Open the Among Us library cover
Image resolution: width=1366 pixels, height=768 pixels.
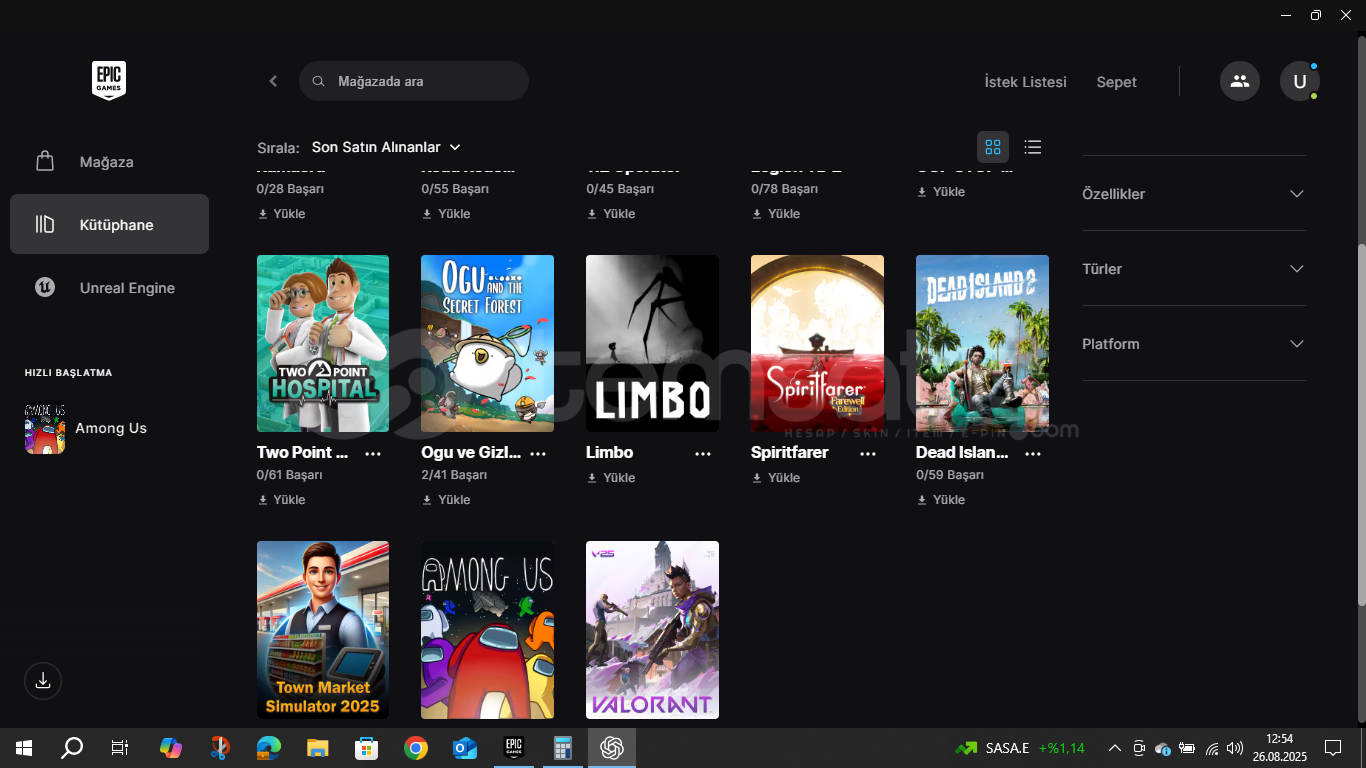[x=487, y=630]
